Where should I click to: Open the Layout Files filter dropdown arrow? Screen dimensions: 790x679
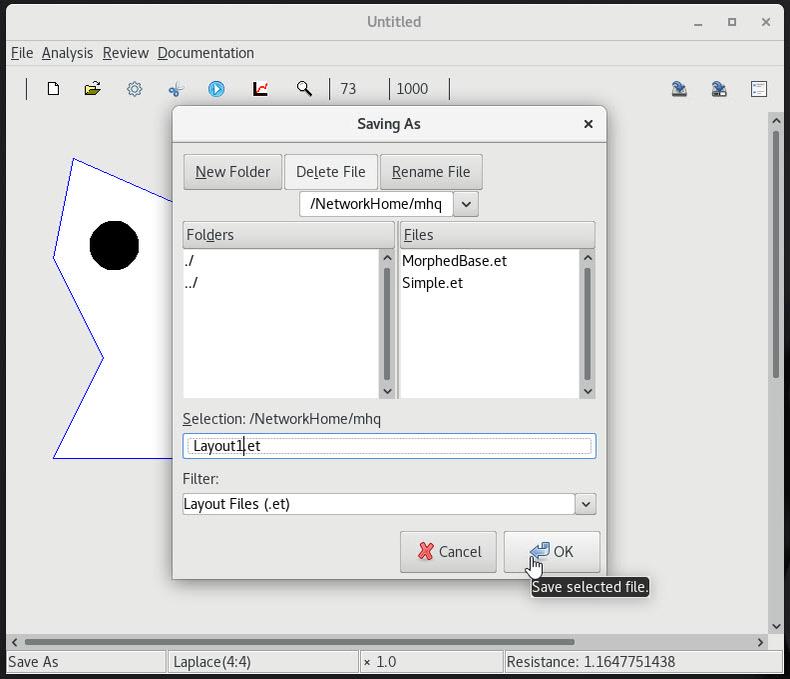(586, 504)
